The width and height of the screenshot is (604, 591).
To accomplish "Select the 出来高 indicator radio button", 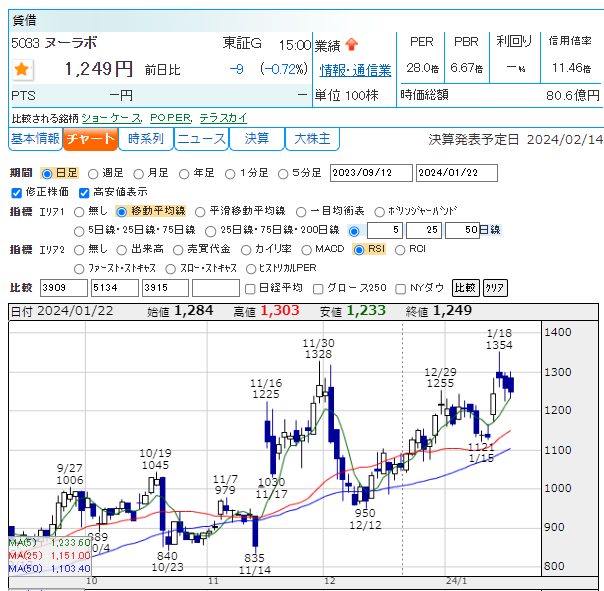I will pos(121,250).
